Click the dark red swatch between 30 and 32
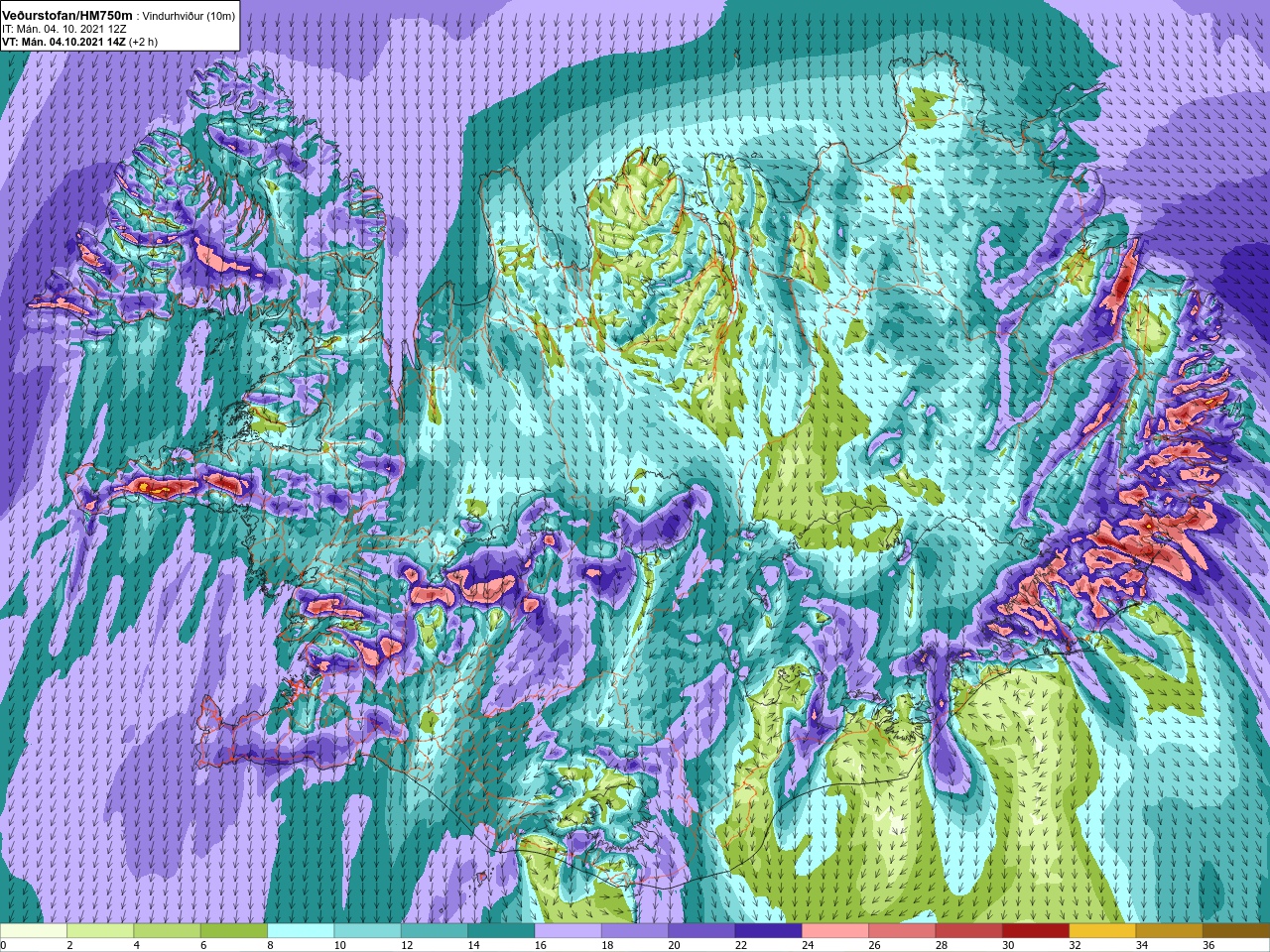This screenshot has width=1270, height=952. point(1036,931)
